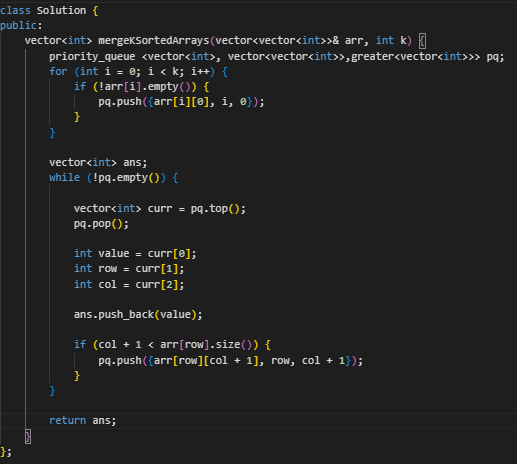Click the 'vector<int> ans;' declaration

98,162
